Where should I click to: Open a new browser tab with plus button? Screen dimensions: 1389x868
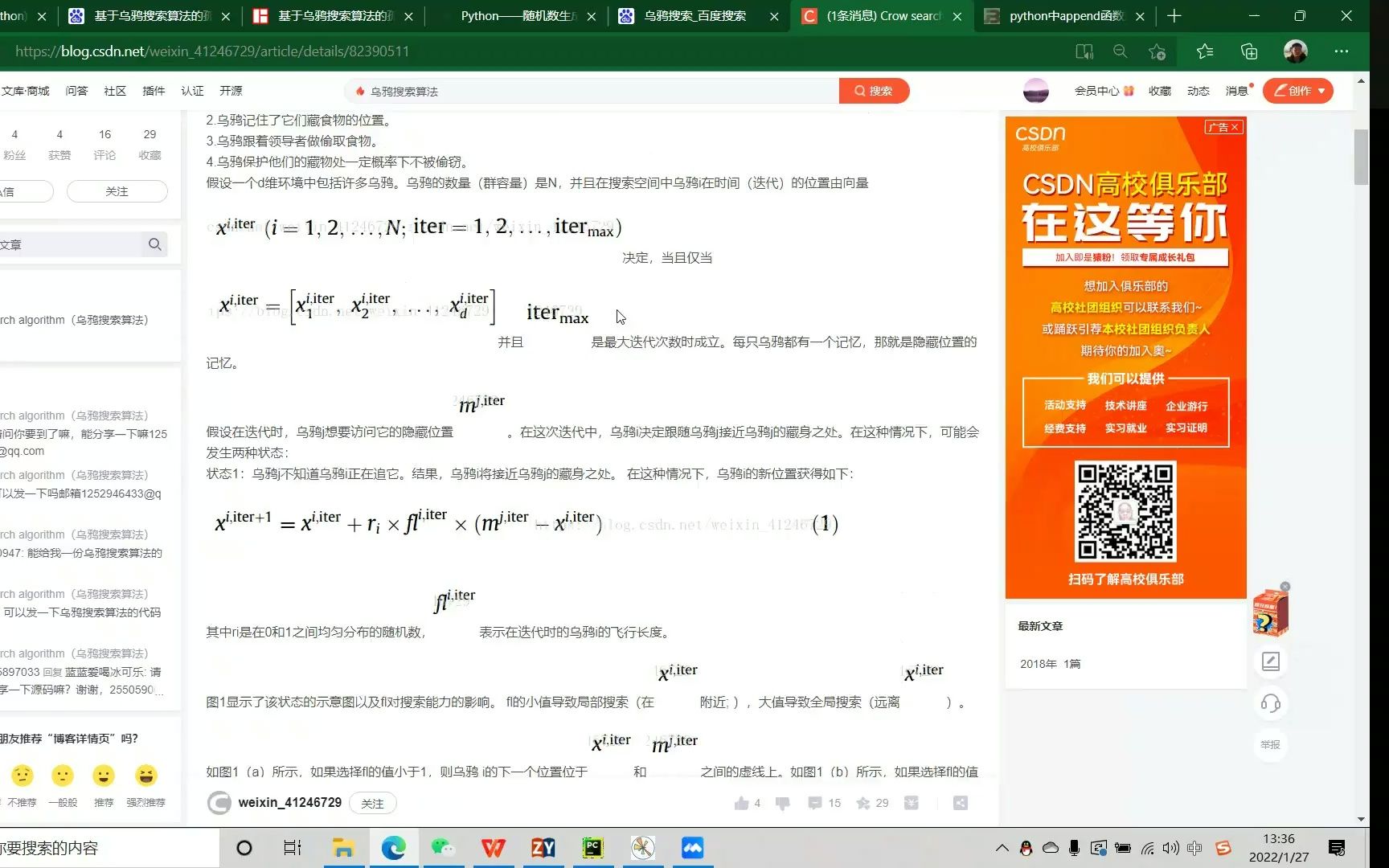pos(1174,16)
